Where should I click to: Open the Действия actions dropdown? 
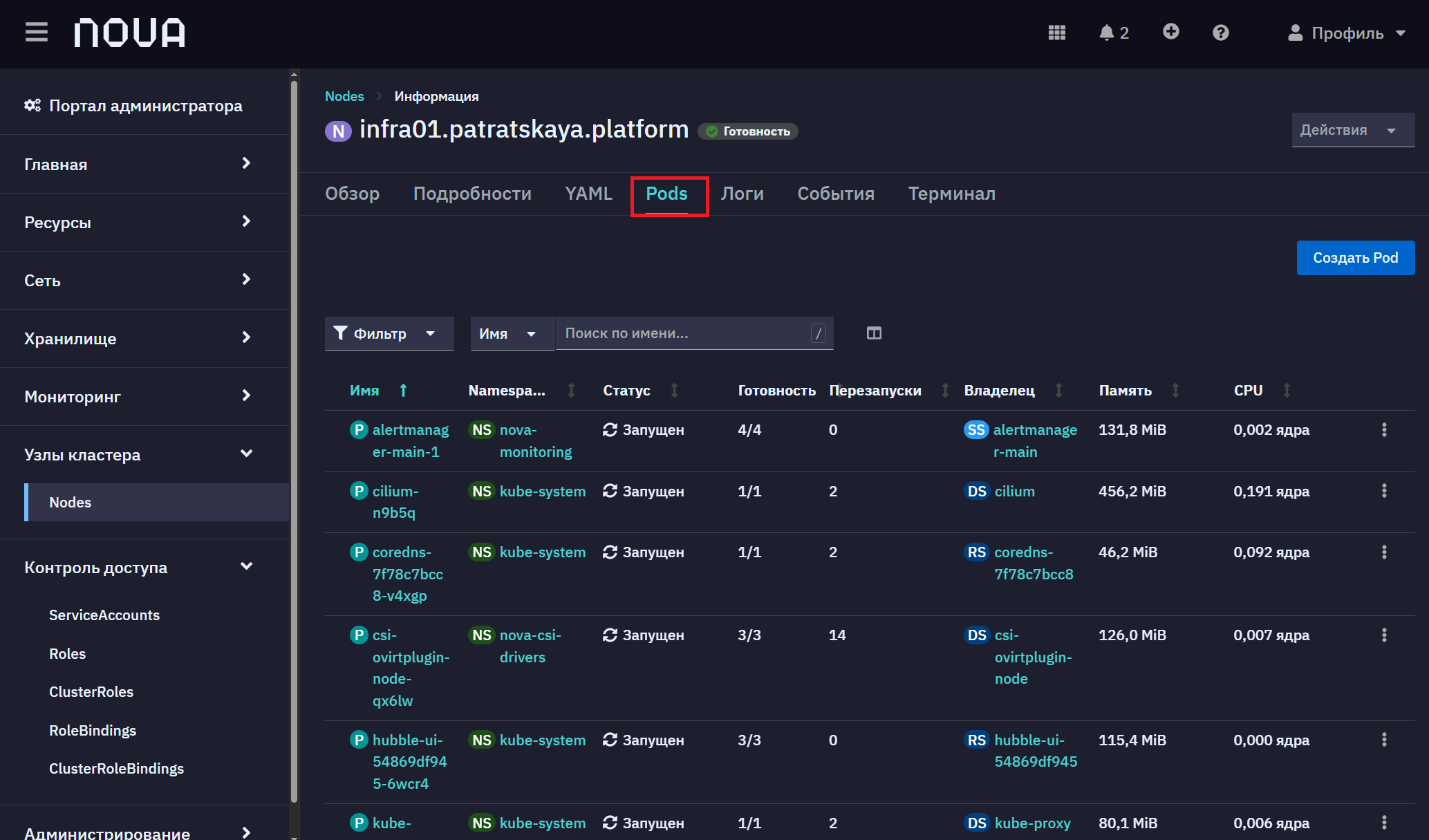tap(1353, 130)
